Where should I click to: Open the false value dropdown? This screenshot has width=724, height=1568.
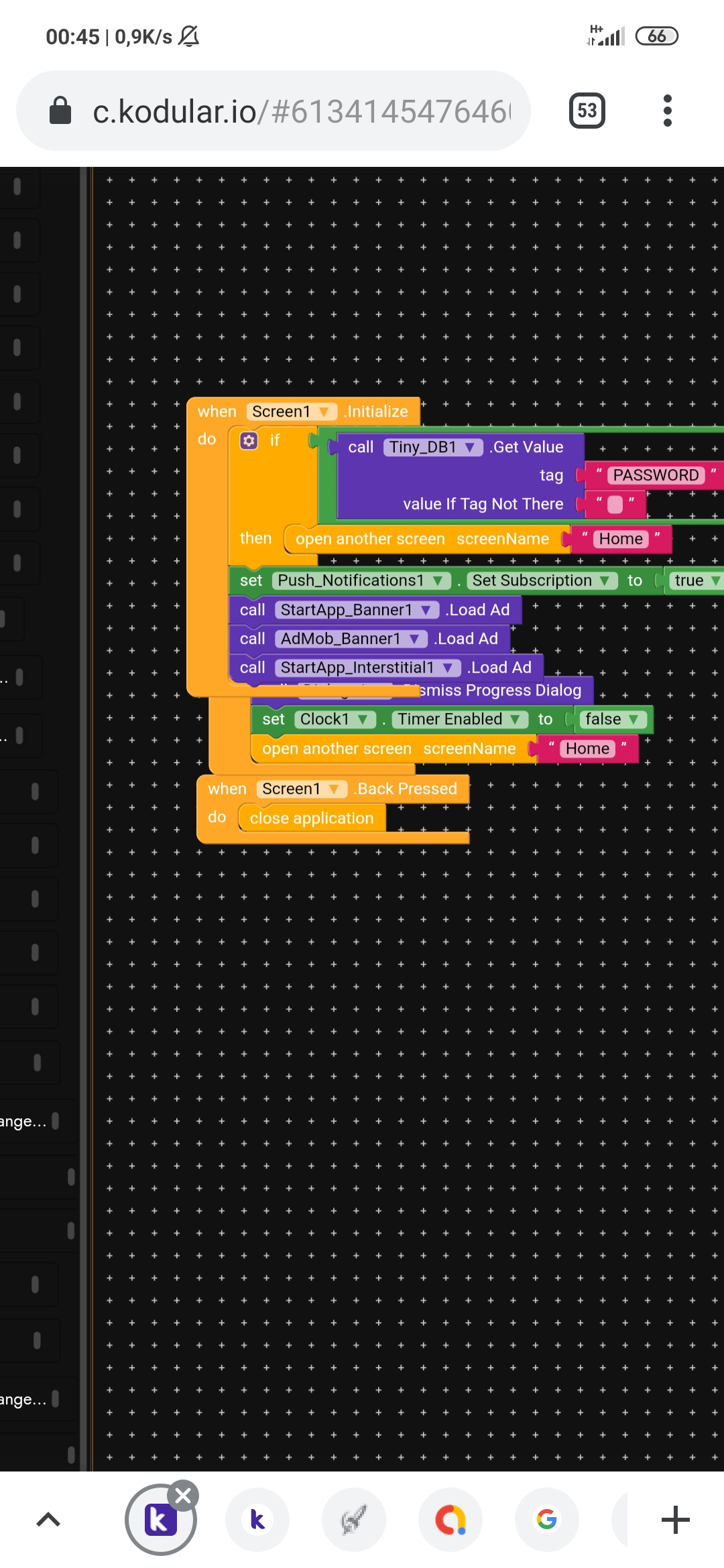click(613, 719)
